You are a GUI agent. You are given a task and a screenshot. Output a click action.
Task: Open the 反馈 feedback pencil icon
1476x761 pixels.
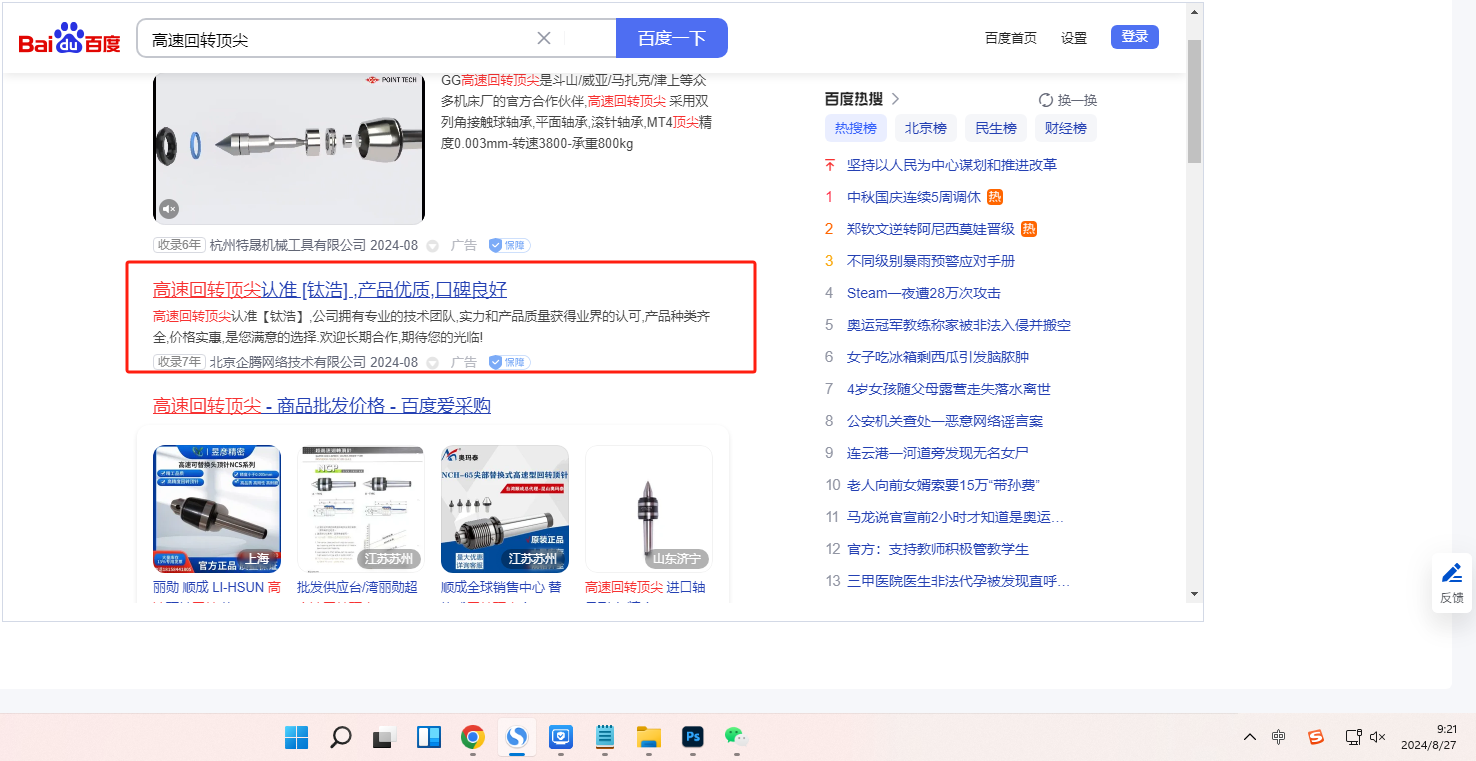pyautogui.click(x=1451, y=574)
